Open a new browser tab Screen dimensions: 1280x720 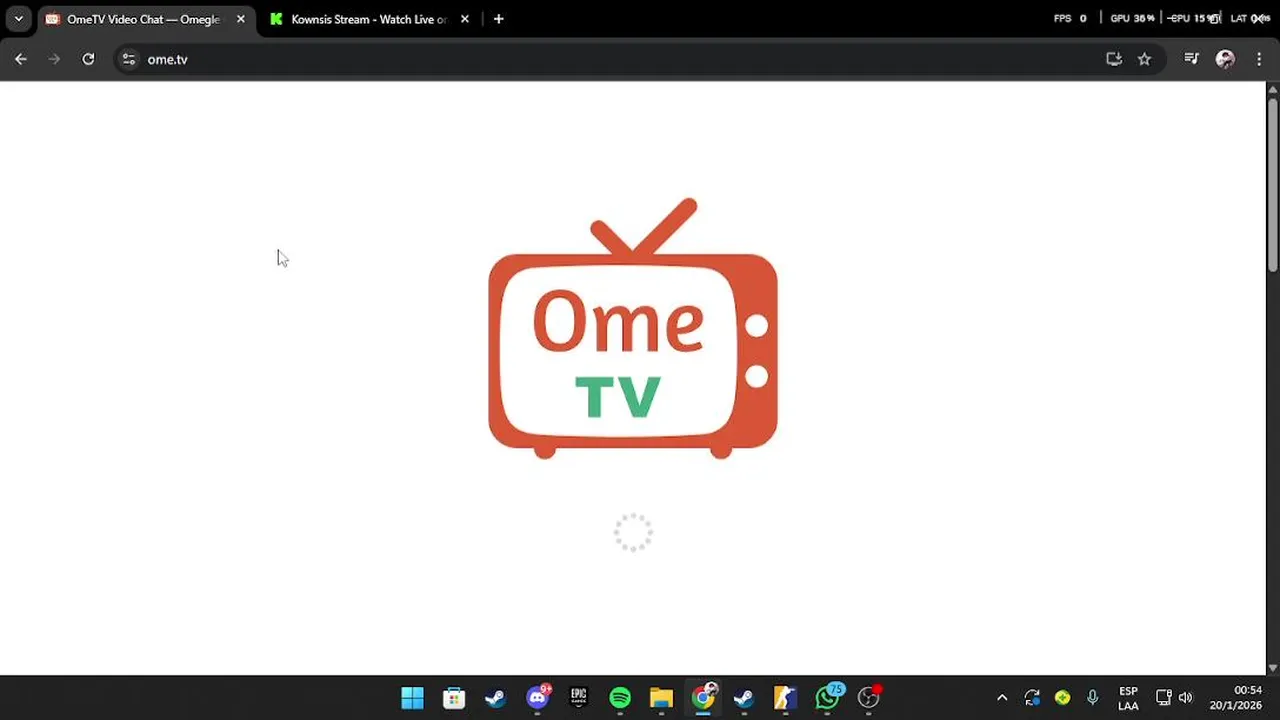tap(498, 19)
